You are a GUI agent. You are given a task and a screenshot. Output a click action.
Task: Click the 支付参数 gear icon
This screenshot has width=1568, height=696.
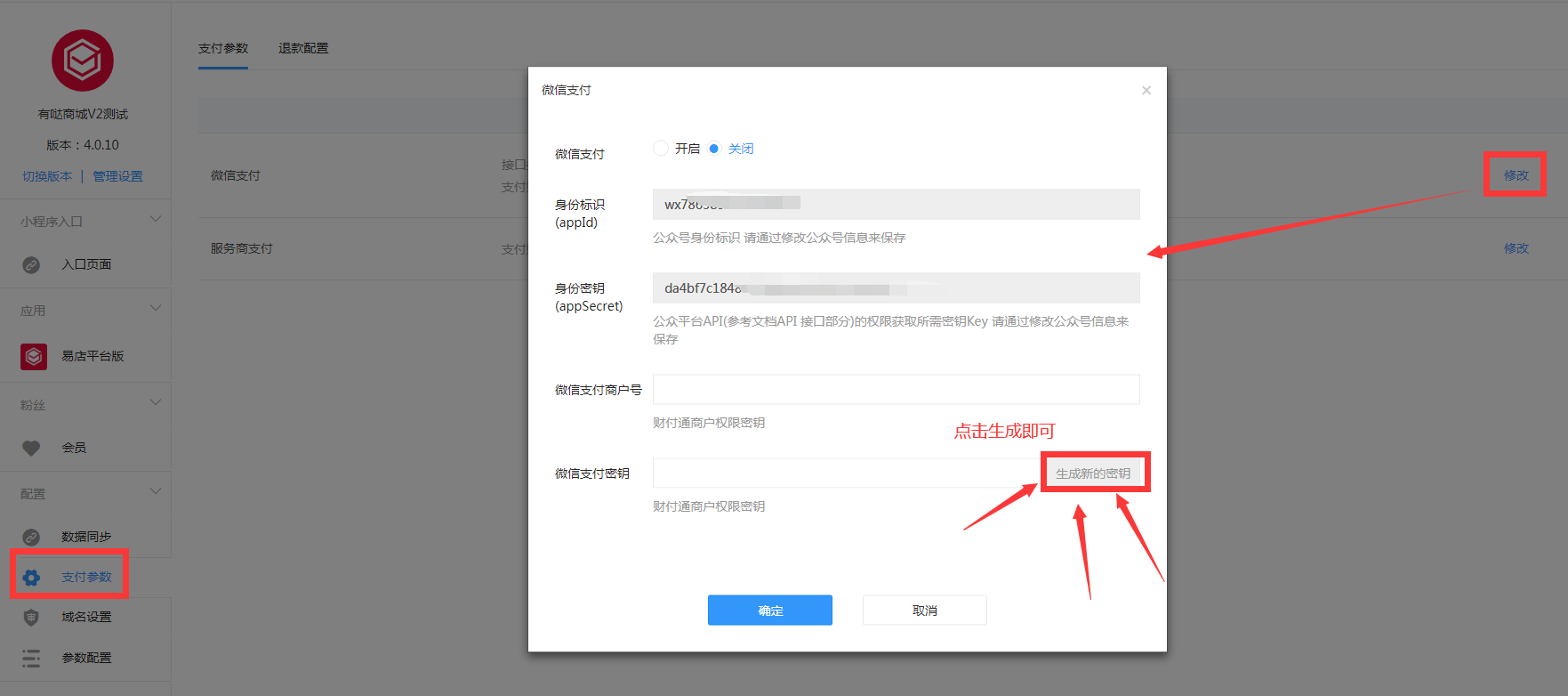click(x=31, y=577)
